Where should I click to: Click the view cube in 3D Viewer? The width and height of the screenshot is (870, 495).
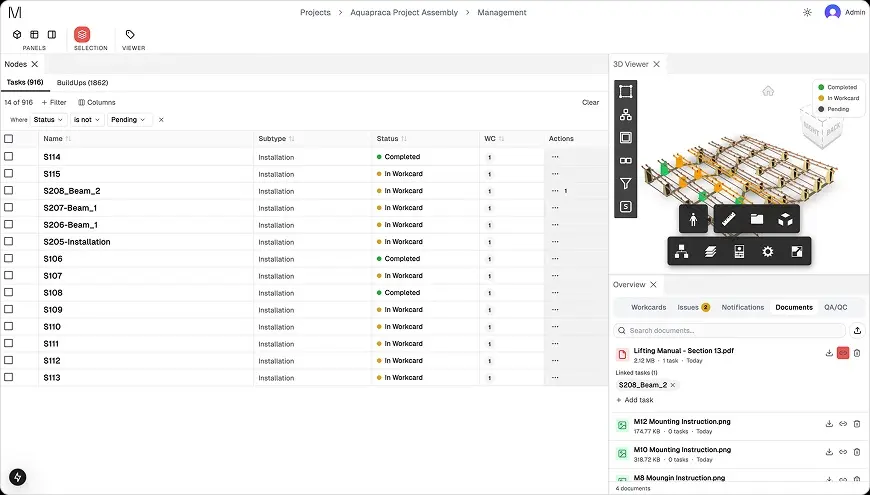(821, 129)
